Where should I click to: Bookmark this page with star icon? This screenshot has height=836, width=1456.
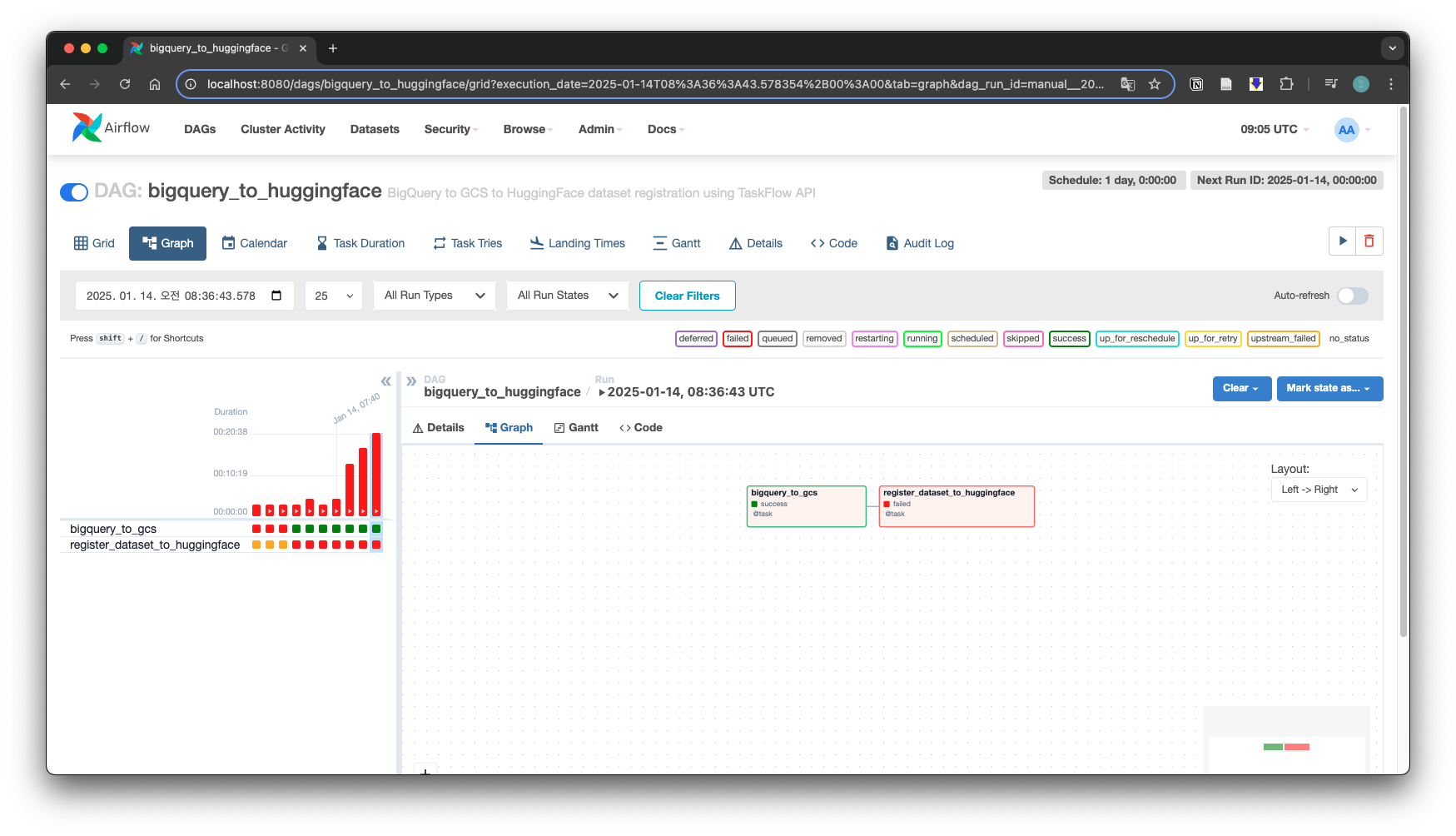(1155, 84)
